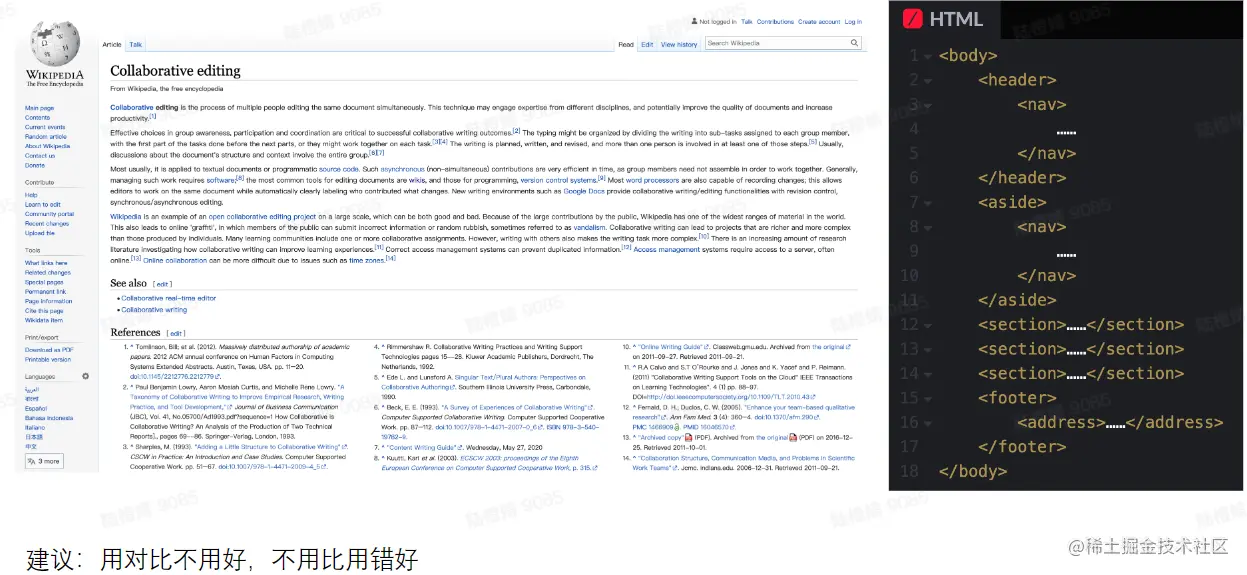Collapse the nav fold arrow on line 8
Viewport: 1247px width, 575px height.
929,227
